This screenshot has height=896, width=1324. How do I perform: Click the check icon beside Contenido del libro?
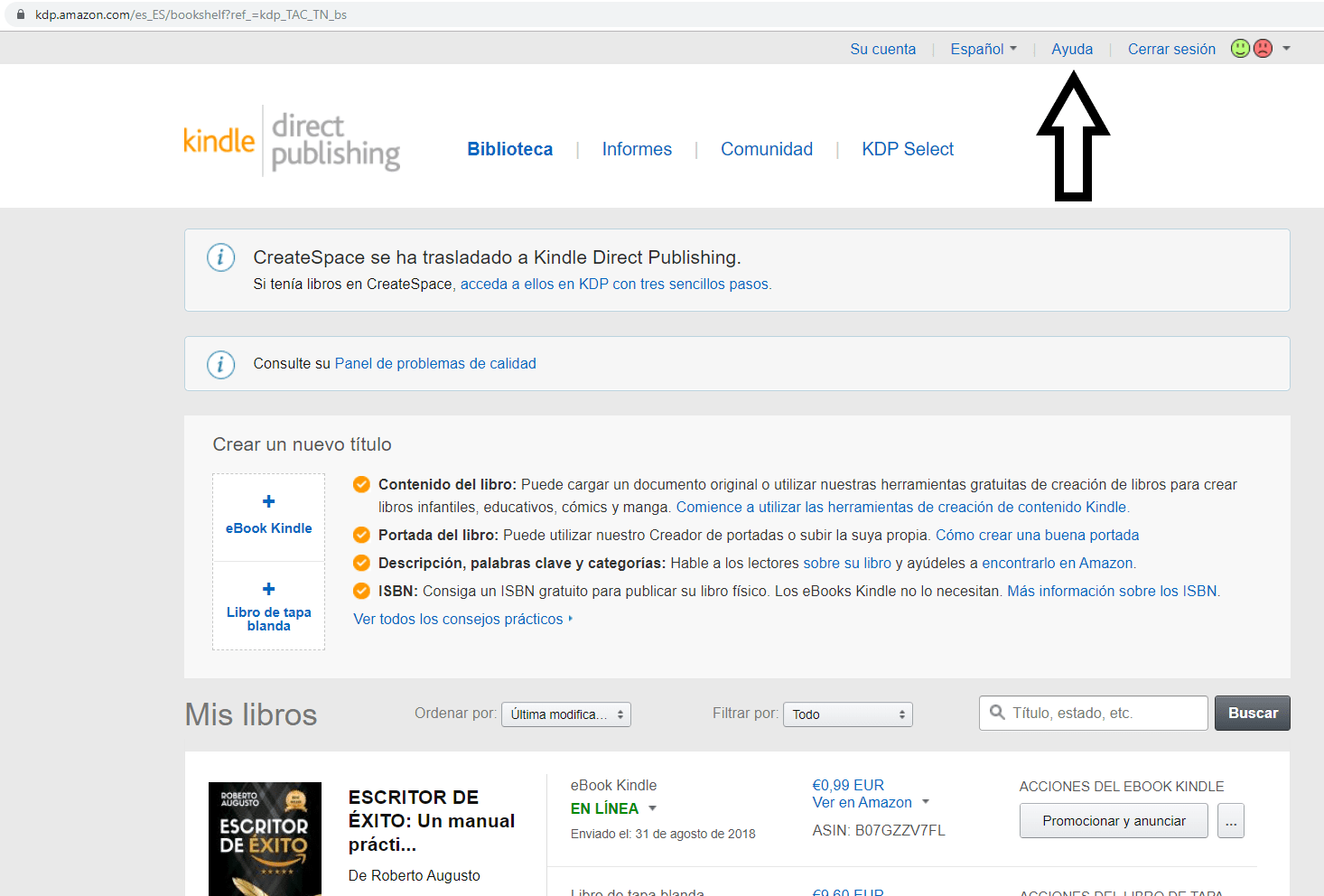[361, 484]
